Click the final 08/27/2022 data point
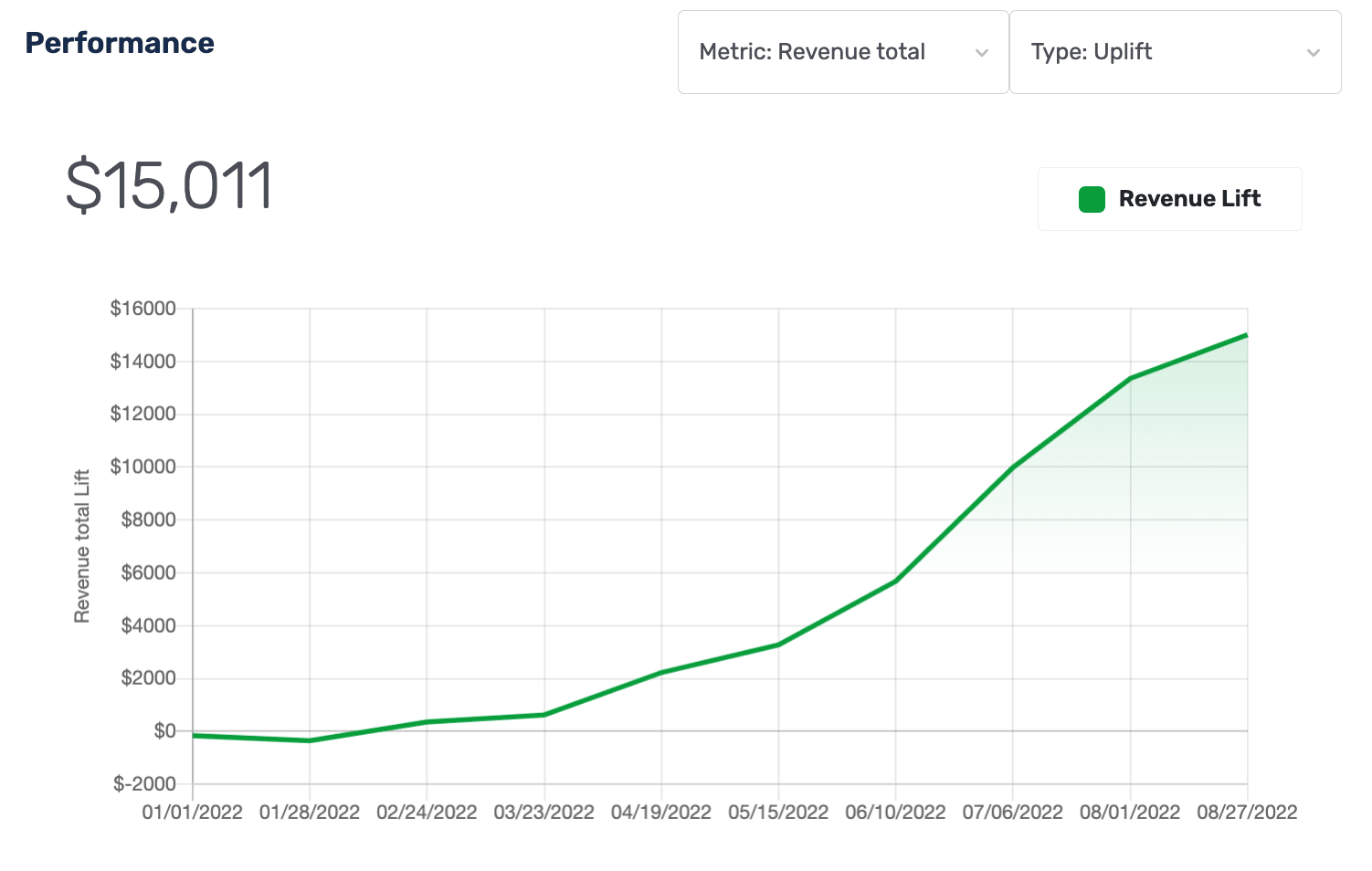 pos(1246,335)
